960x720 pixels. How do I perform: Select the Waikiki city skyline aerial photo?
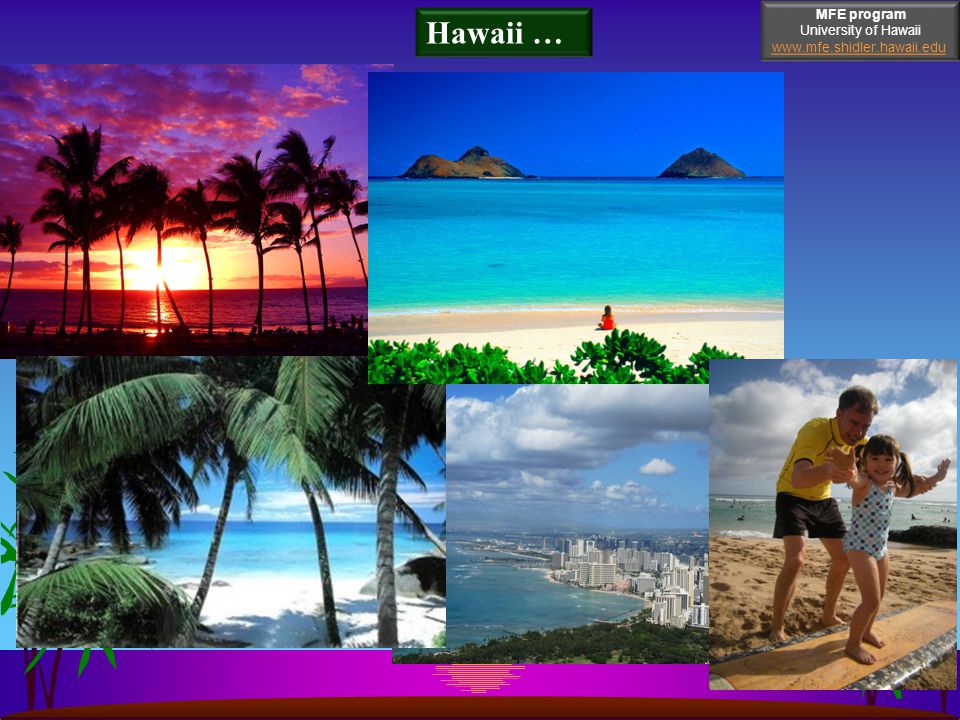577,523
